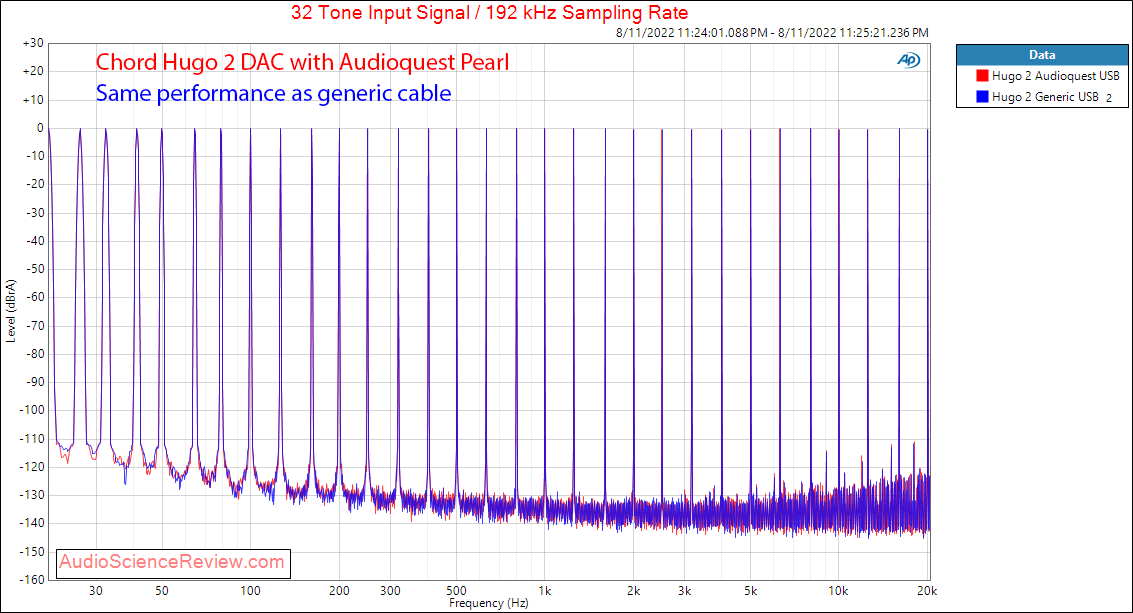Click the "+20" level axis label
This screenshot has width=1133, height=613.
(x=33, y=72)
